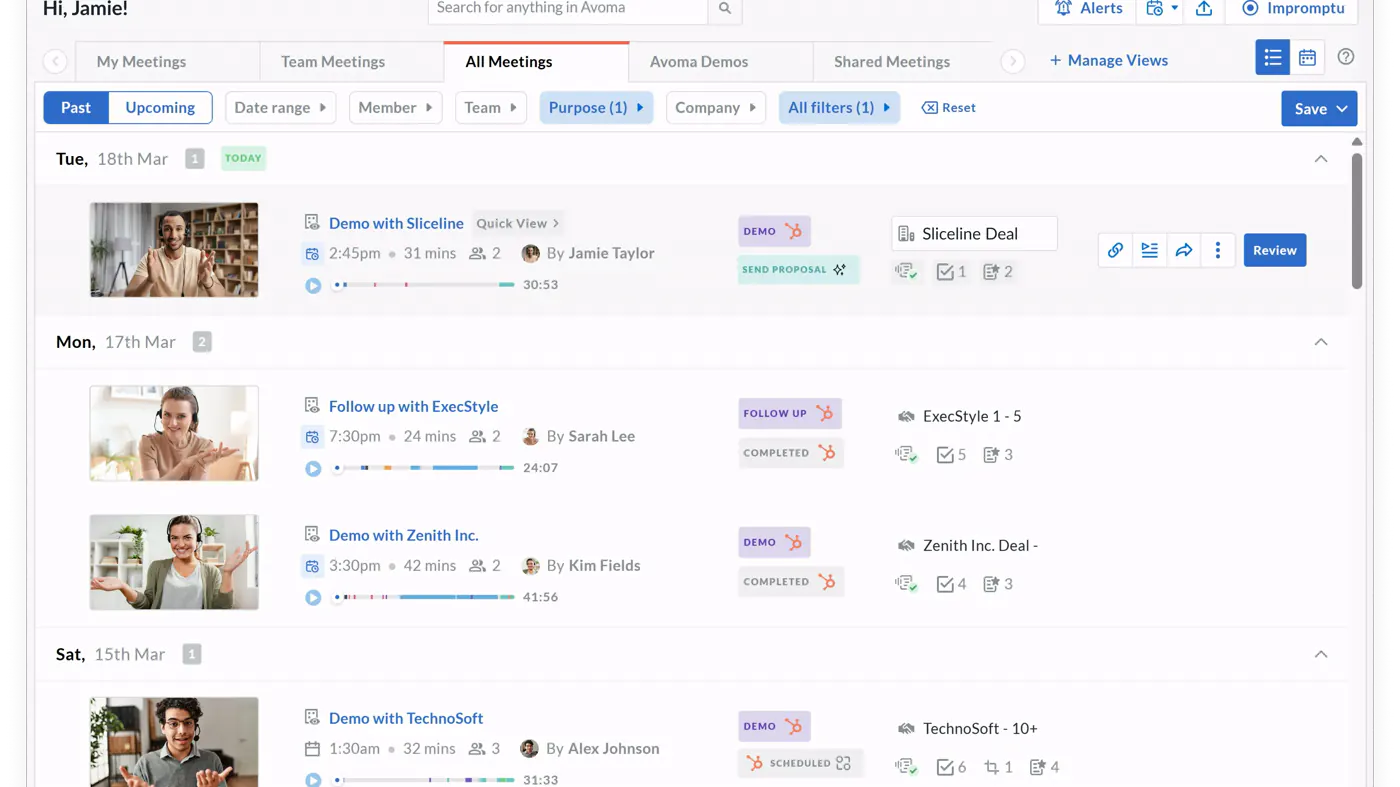The image size is (1400, 787).
Task: Click HubSpot icon on Follow Up tag
Action: 824,413
